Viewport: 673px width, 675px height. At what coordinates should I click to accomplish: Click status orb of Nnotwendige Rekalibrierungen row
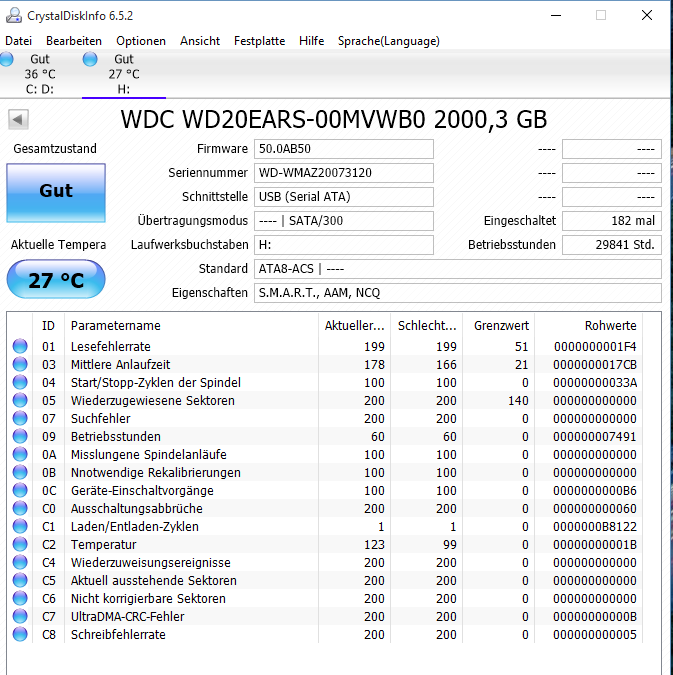coord(20,472)
